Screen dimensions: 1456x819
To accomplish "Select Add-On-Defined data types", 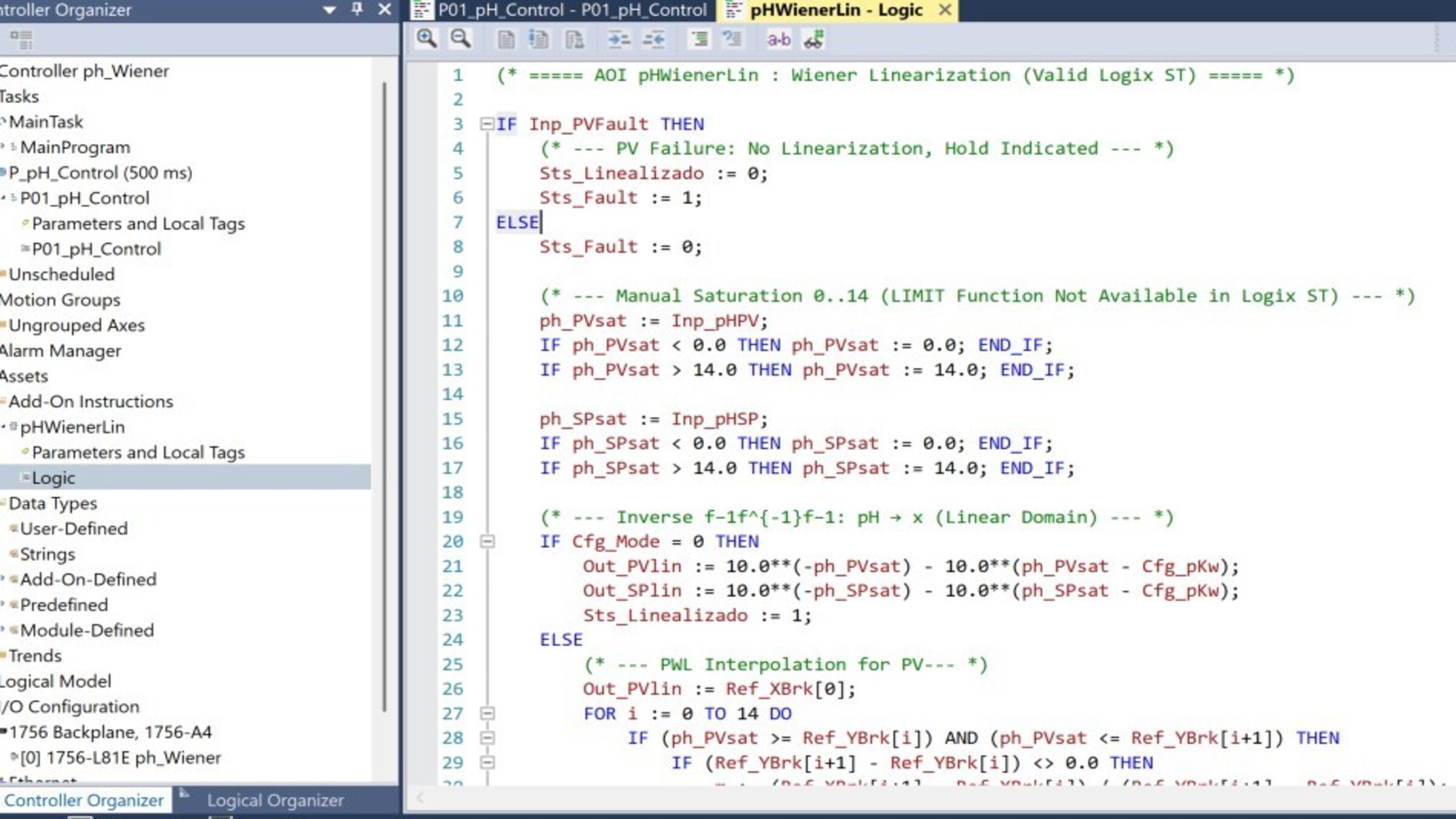I will (88, 579).
